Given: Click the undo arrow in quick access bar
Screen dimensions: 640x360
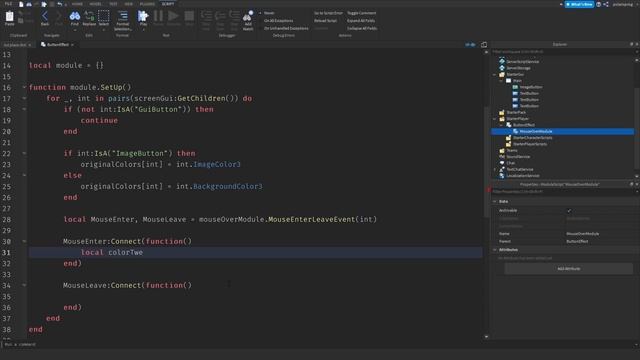Looking at the screenshot, I should click(x=60, y=4).
